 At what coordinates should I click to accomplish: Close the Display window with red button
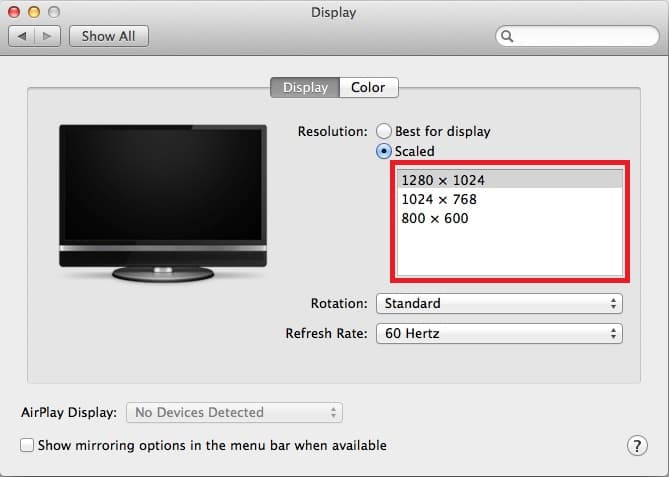[15, 13]
